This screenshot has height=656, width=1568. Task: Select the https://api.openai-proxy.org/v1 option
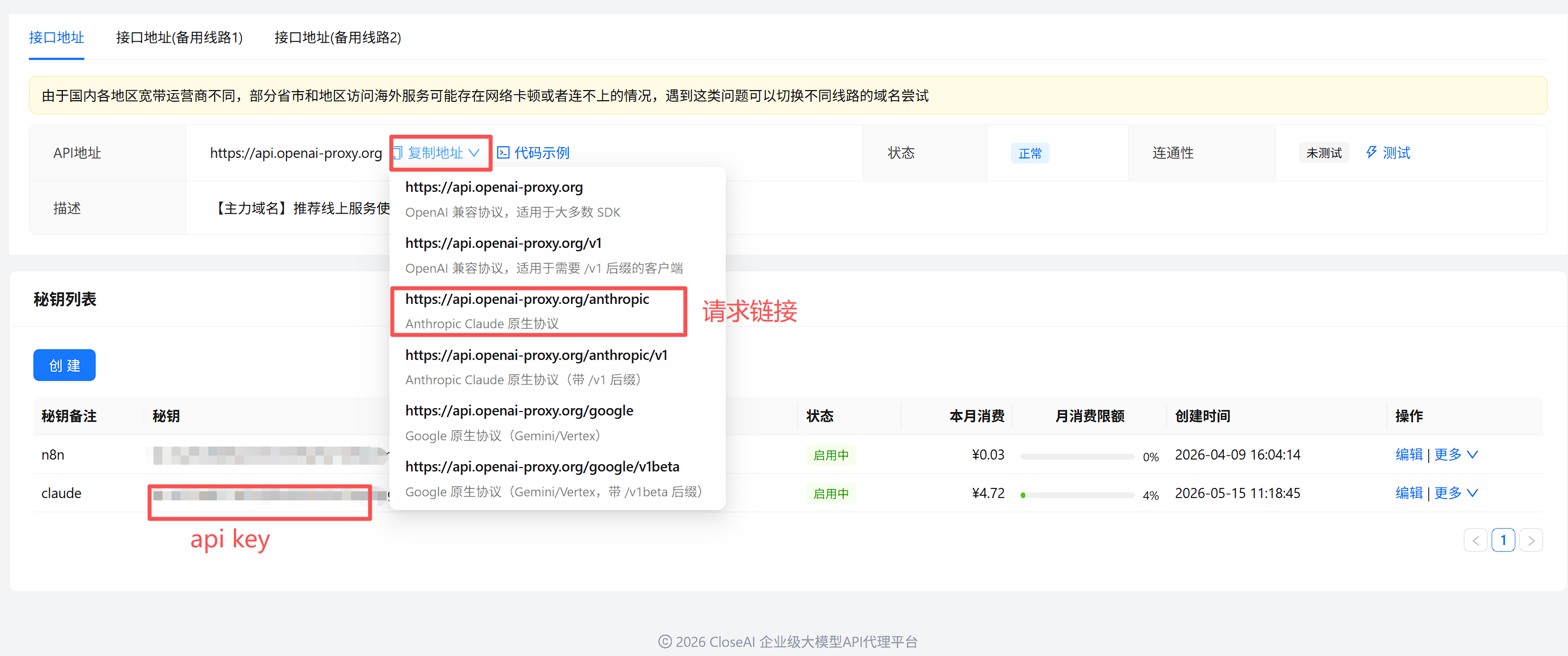click(x=557, y=255)
